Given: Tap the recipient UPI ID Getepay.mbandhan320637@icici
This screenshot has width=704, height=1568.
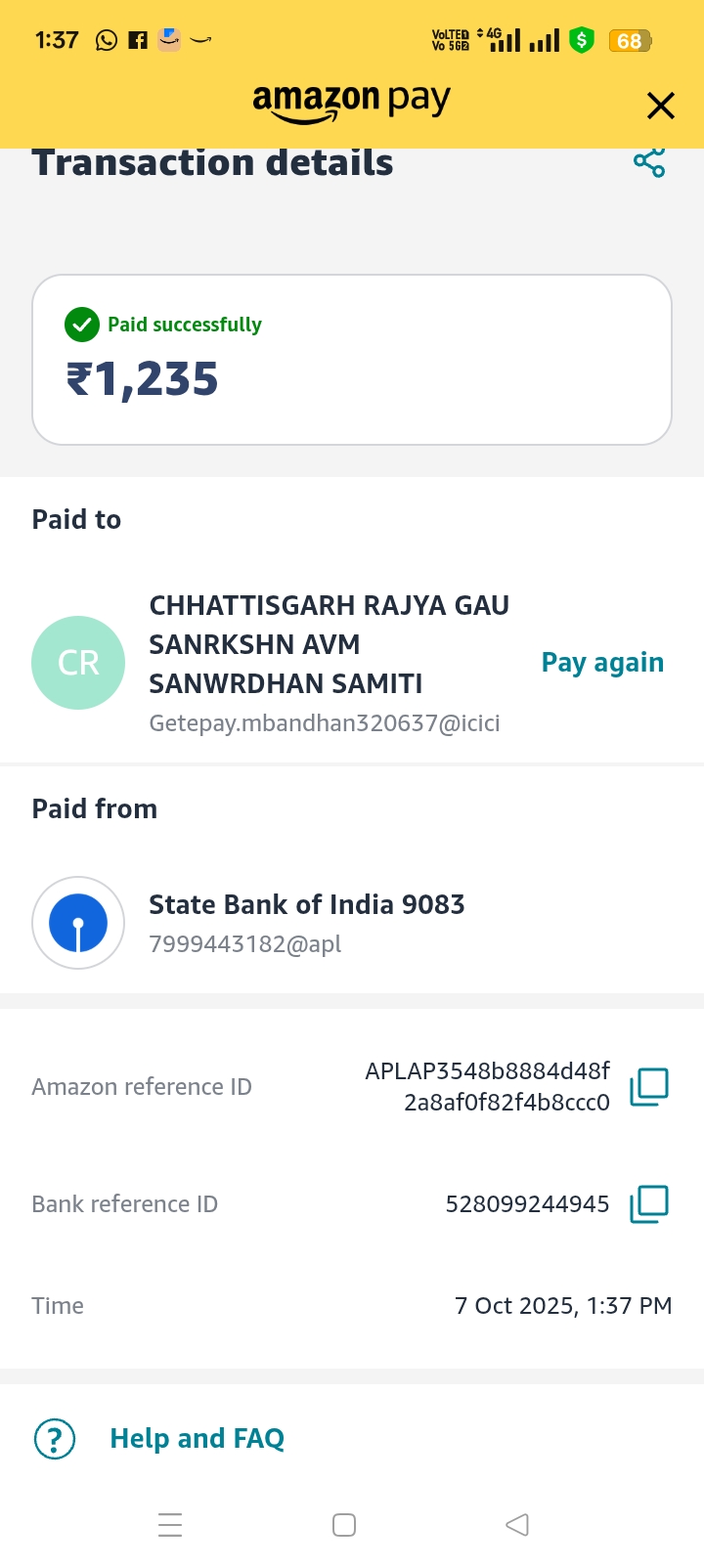Looking at the screenshot, I should (x=324, y=723).
